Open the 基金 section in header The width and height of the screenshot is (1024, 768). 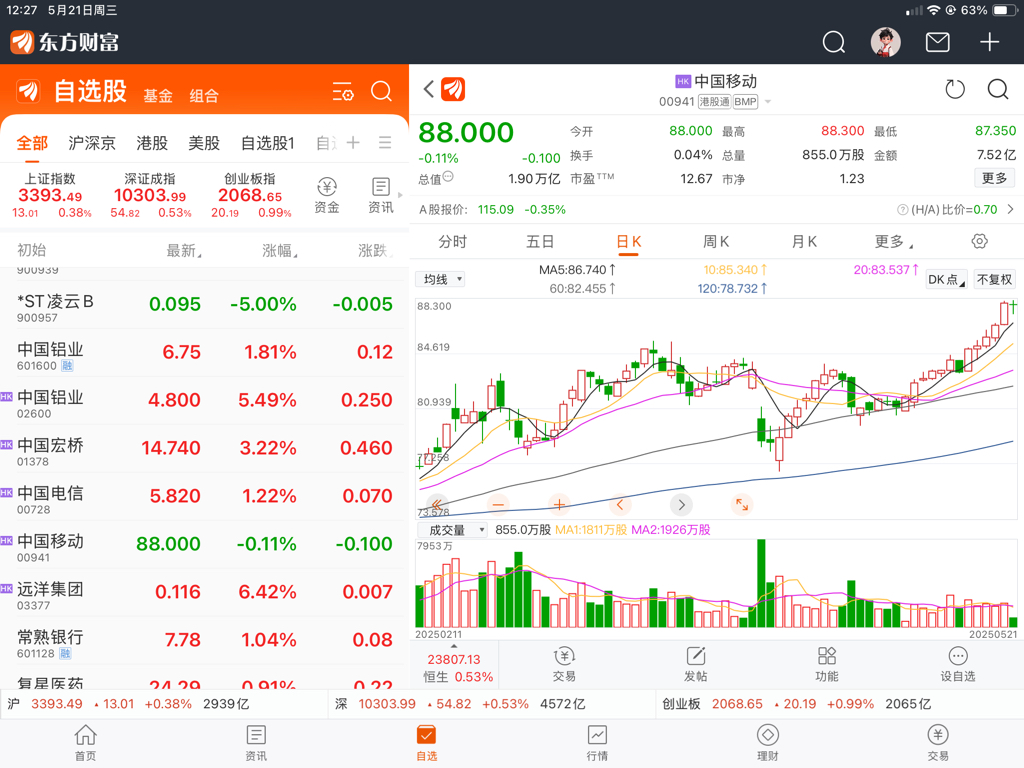(158, 96)
